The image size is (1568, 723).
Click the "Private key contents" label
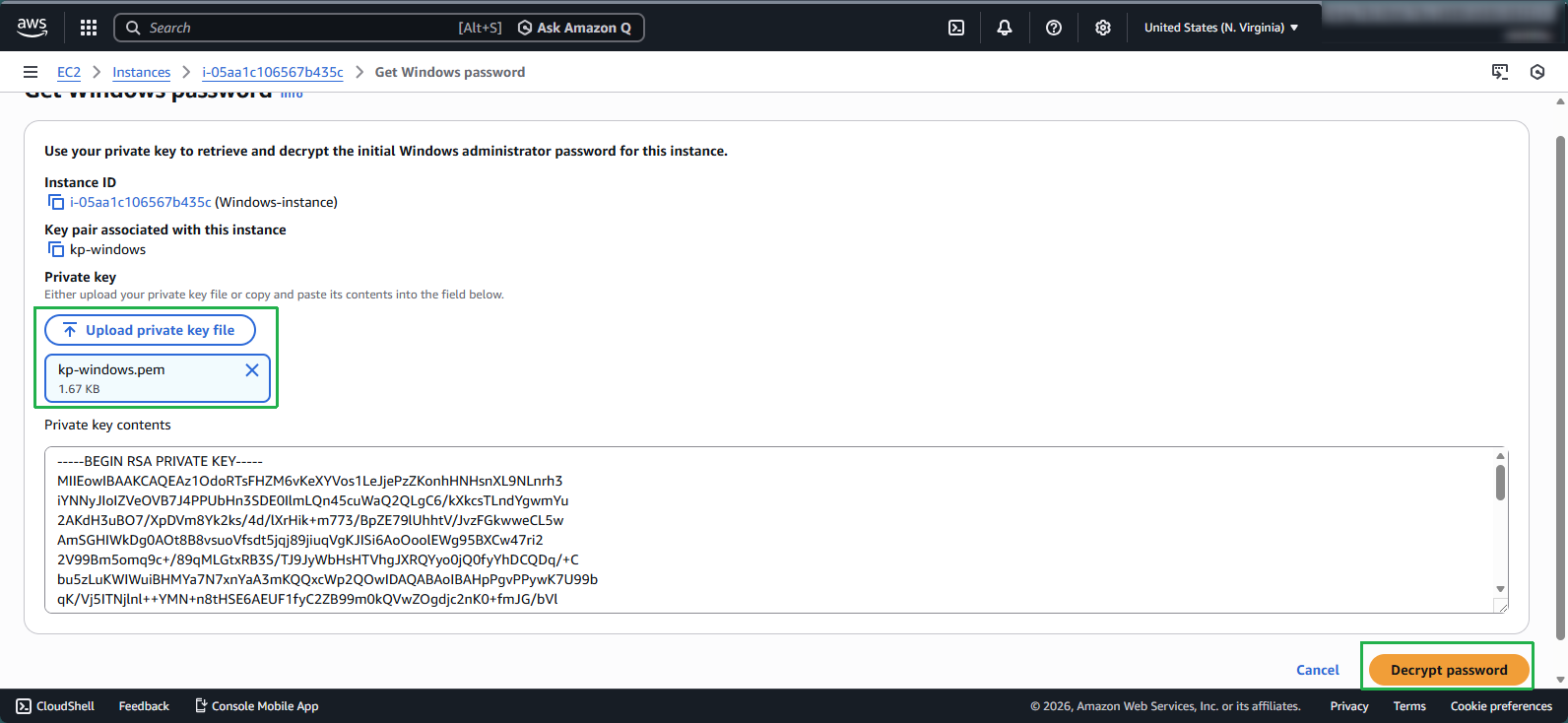[107, 425]
